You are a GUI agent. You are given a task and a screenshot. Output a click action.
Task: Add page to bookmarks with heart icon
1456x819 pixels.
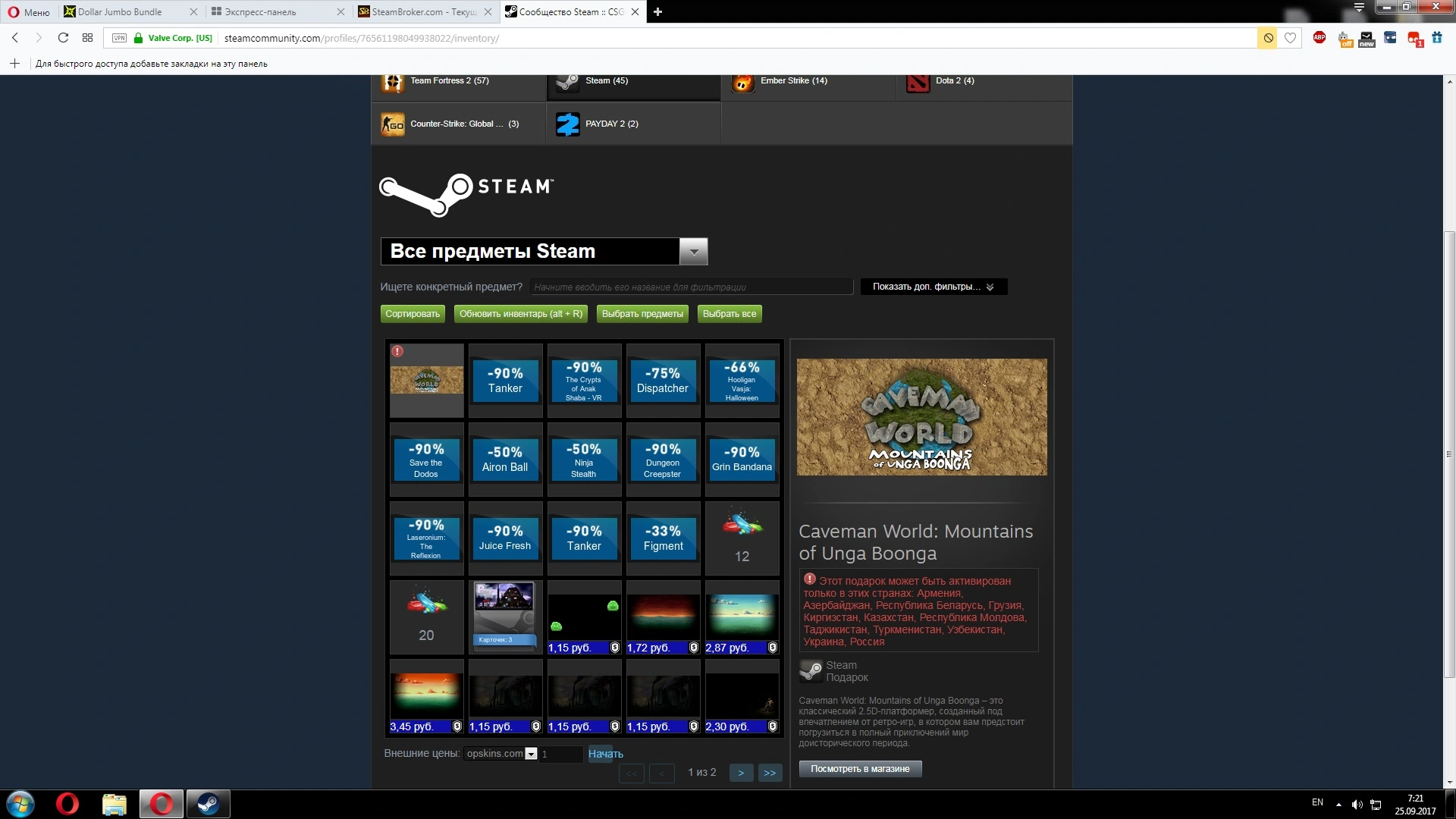pyautogui.click(x=1290, y=38)
